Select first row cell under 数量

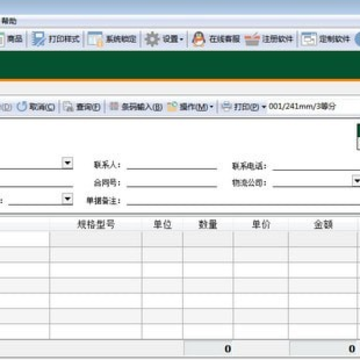pyautogui.click(x=208, y=239)
